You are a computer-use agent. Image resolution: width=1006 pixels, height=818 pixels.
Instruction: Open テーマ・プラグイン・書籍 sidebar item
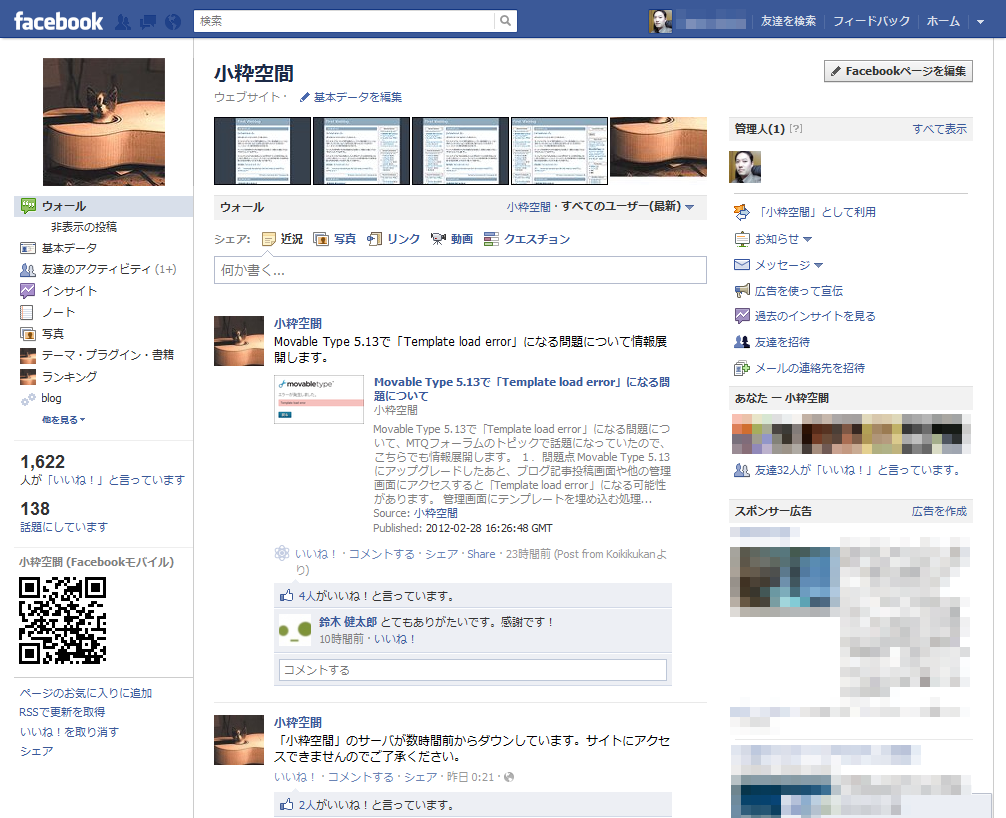(108, 355)
